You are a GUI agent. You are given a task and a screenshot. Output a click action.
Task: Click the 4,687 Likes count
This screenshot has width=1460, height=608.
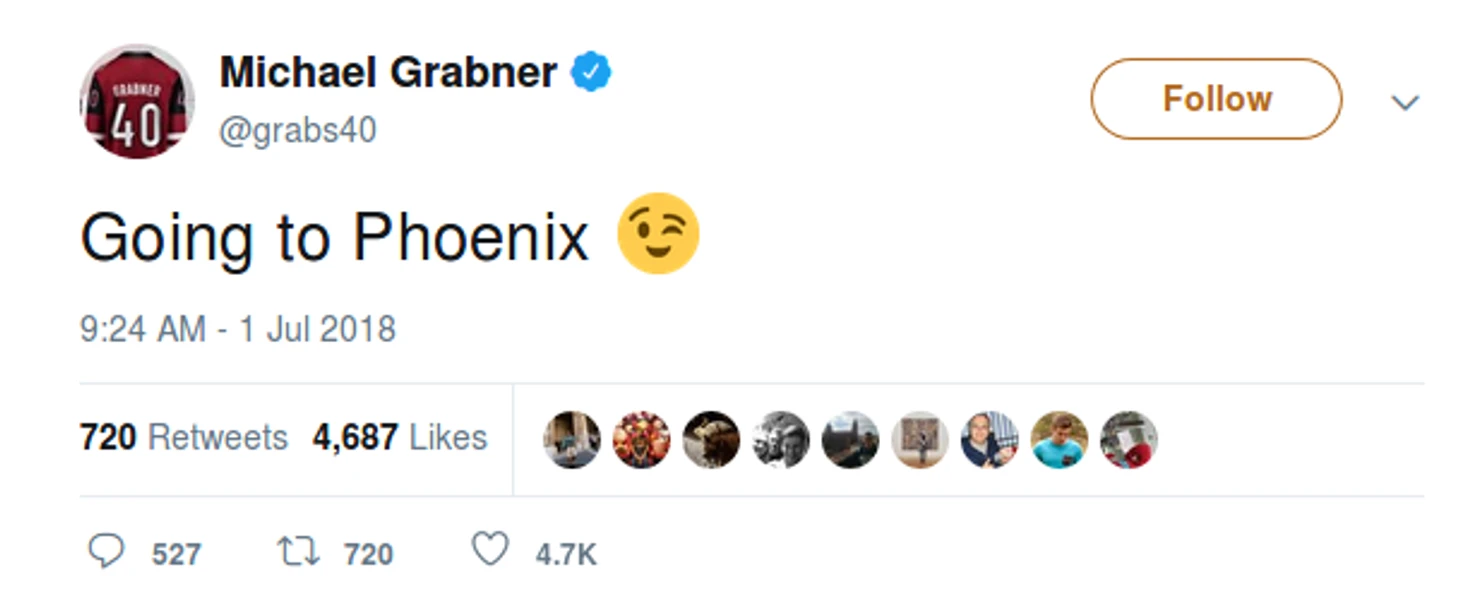coord(400,436)
